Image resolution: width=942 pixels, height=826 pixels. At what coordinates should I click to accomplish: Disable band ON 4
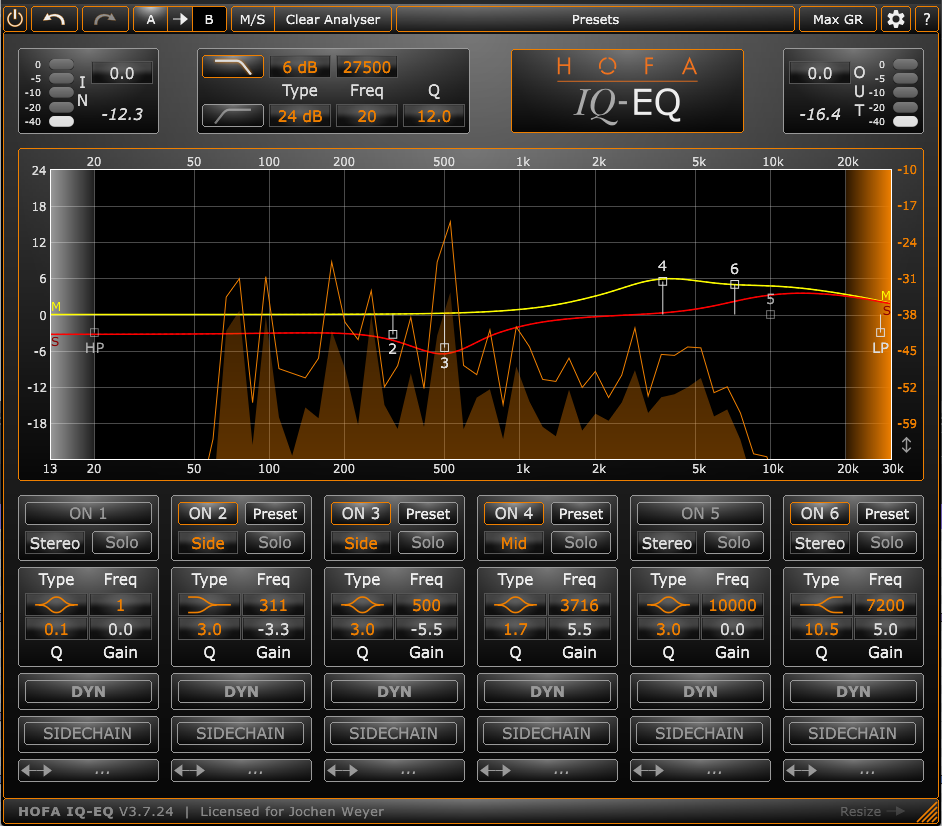[x=514, y=514]
